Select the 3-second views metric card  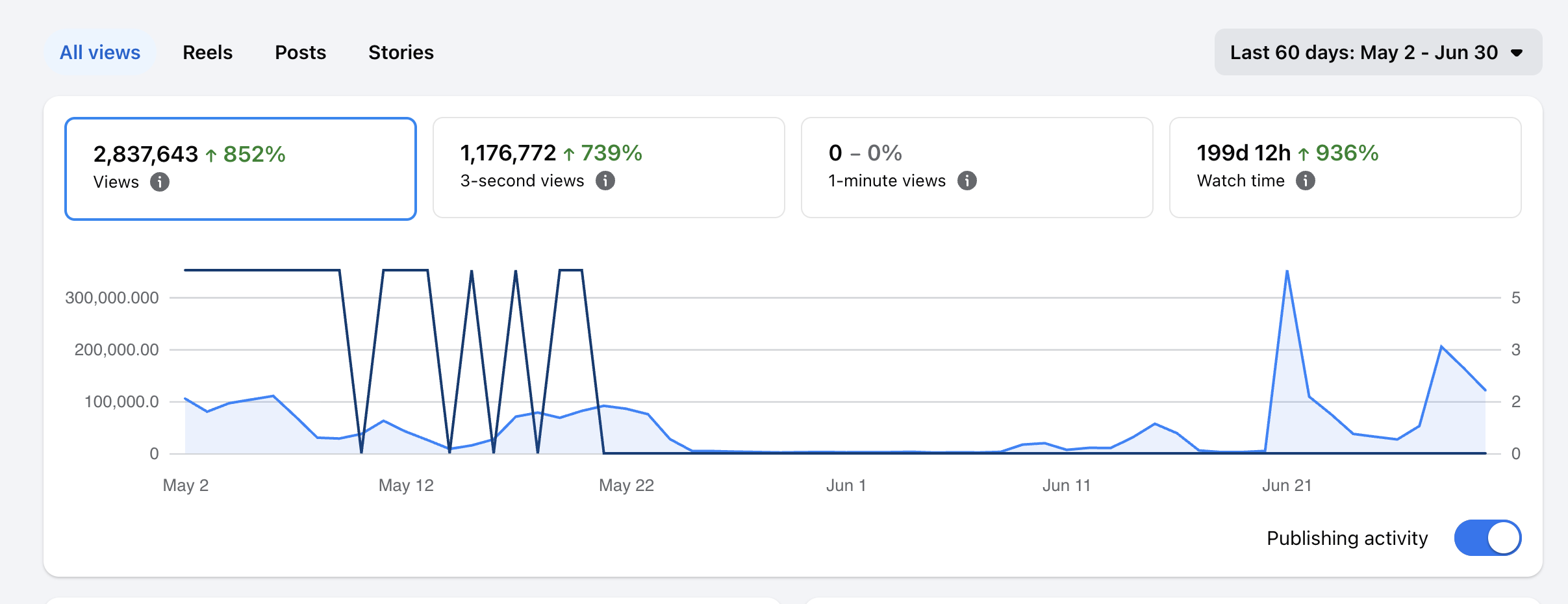point(609,168)
